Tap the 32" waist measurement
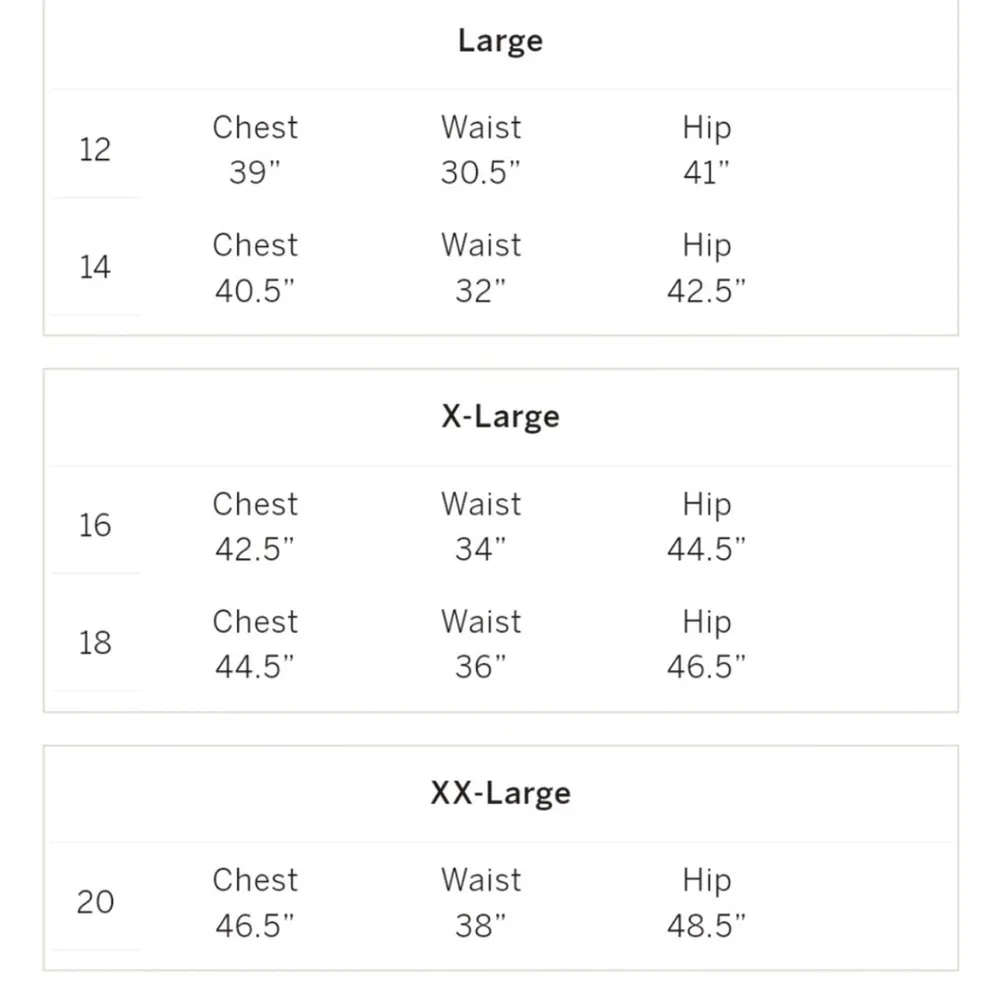This screenshot has height=1000, width=1000. click(481, 291)
